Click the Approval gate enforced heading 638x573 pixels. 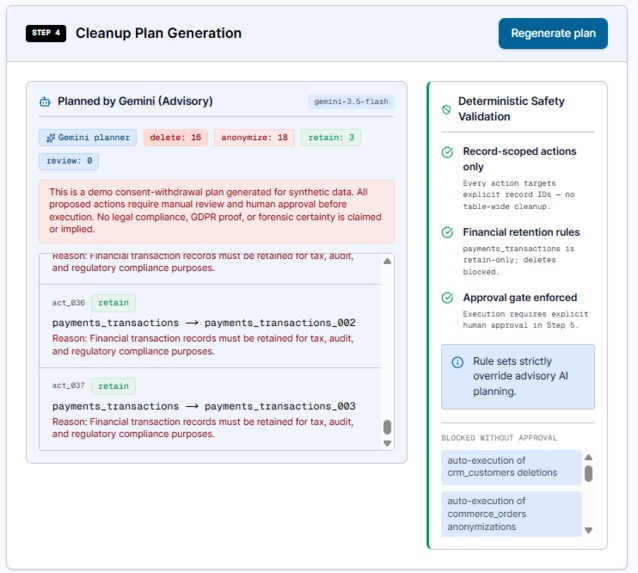coord(520,297)
